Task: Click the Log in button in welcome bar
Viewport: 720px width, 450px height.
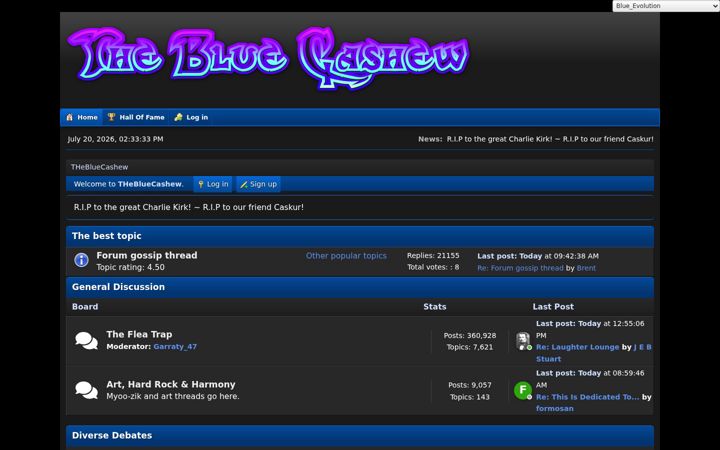Action: (x=213, y=184)
